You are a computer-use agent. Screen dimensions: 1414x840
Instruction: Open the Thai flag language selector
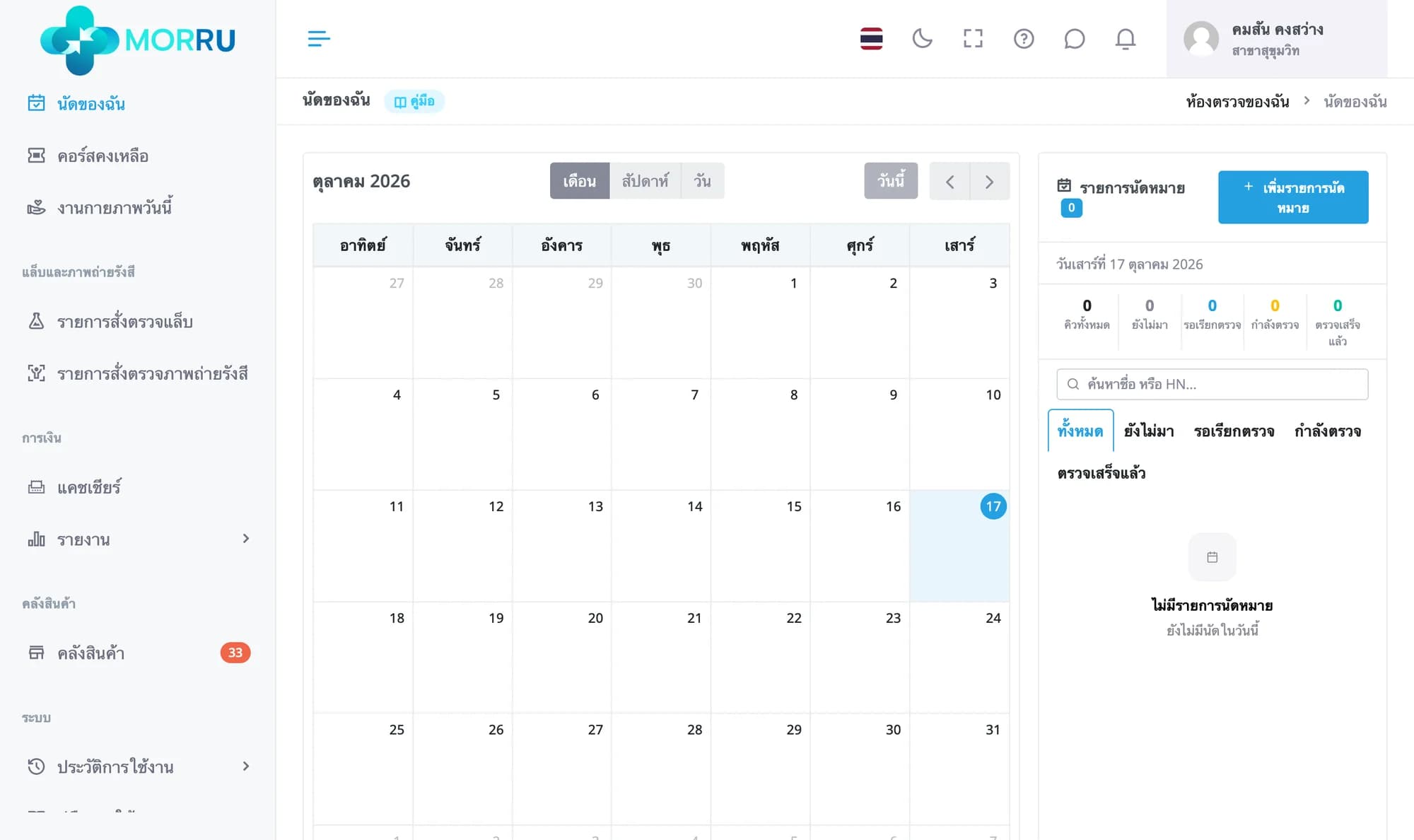871,38
